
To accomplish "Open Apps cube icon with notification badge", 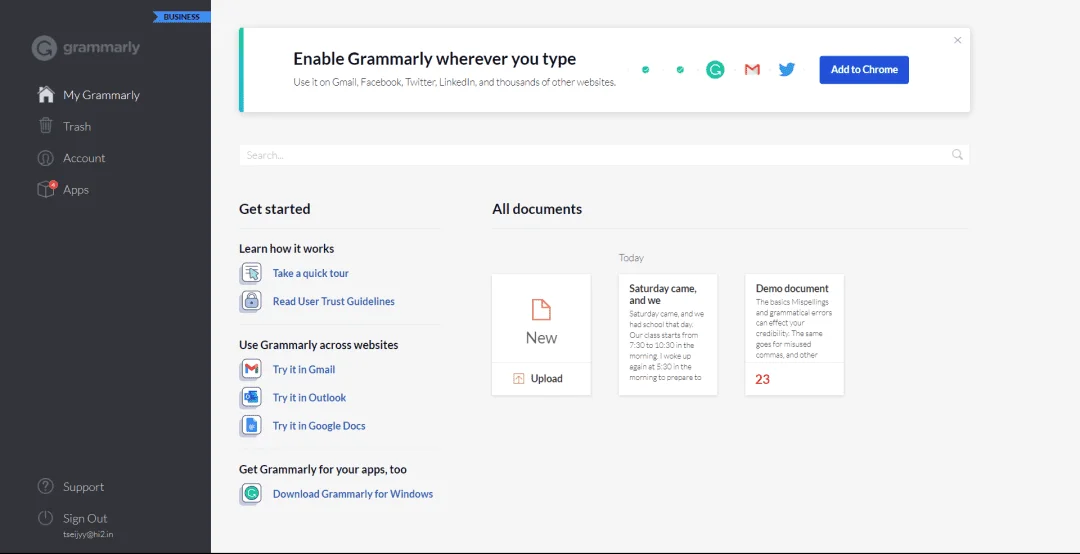I will pyautogui.click(x=45, y=189).
